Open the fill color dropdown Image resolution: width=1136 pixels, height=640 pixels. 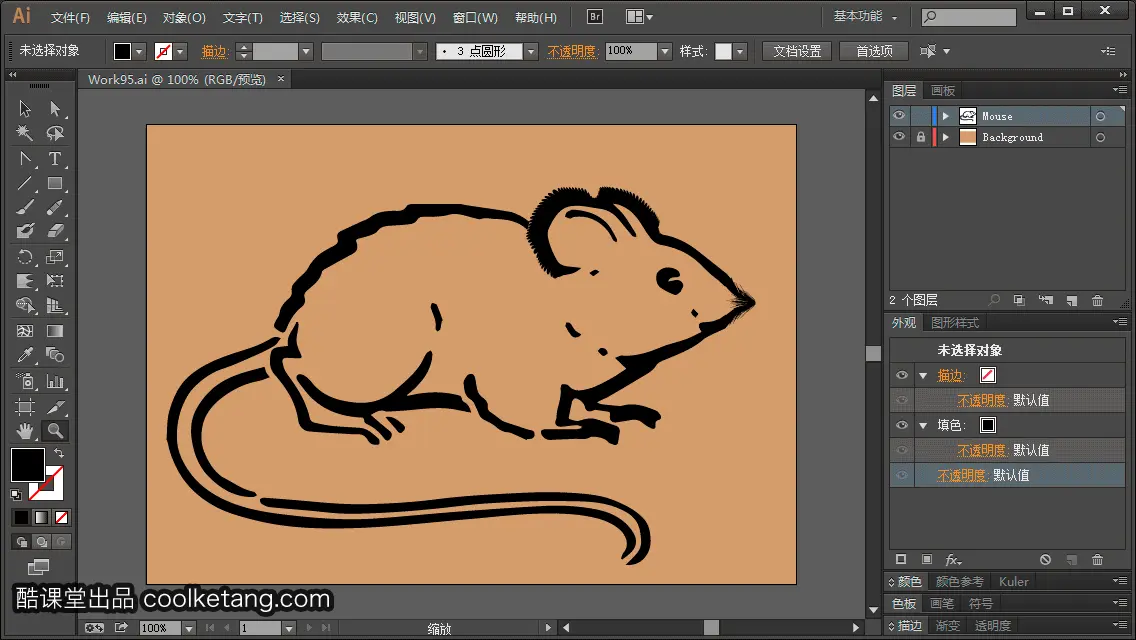[139, 51]
